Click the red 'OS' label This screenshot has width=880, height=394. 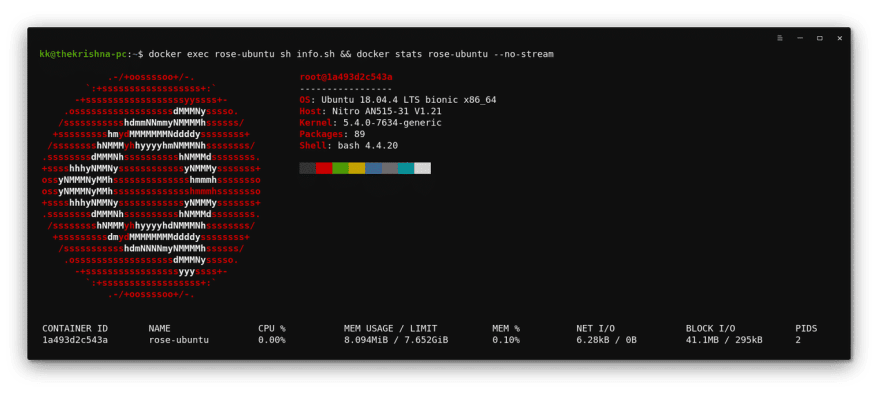tap(305, 100)
